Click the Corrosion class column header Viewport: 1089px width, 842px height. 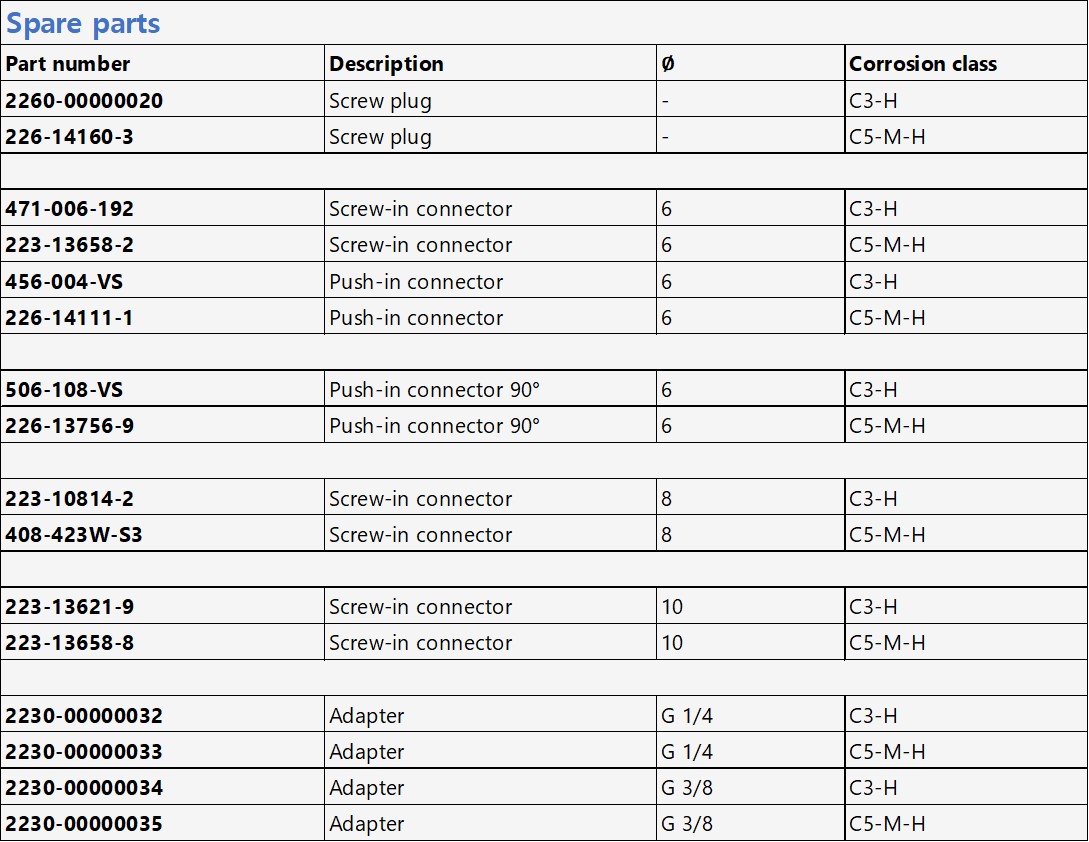click(x=923, y=64)
